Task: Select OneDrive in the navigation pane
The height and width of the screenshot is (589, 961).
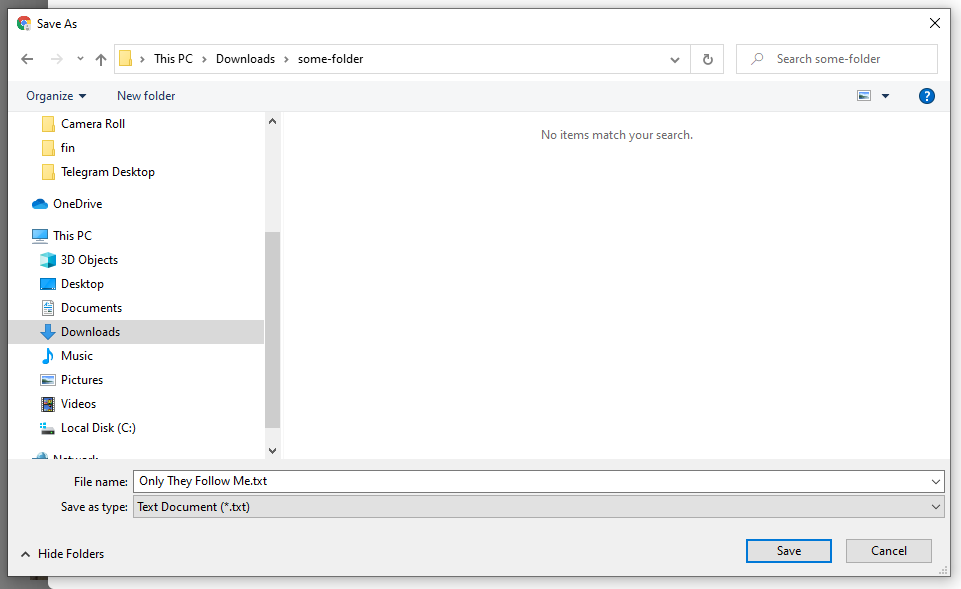Action: point(77,203)
